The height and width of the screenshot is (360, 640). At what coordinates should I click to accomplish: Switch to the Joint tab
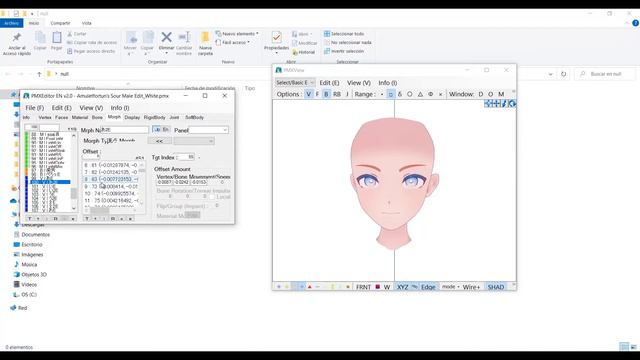[174, 118]
